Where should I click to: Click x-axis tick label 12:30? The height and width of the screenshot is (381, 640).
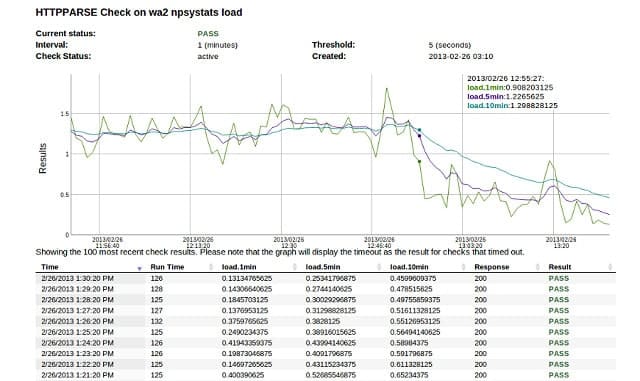point(289,246)
